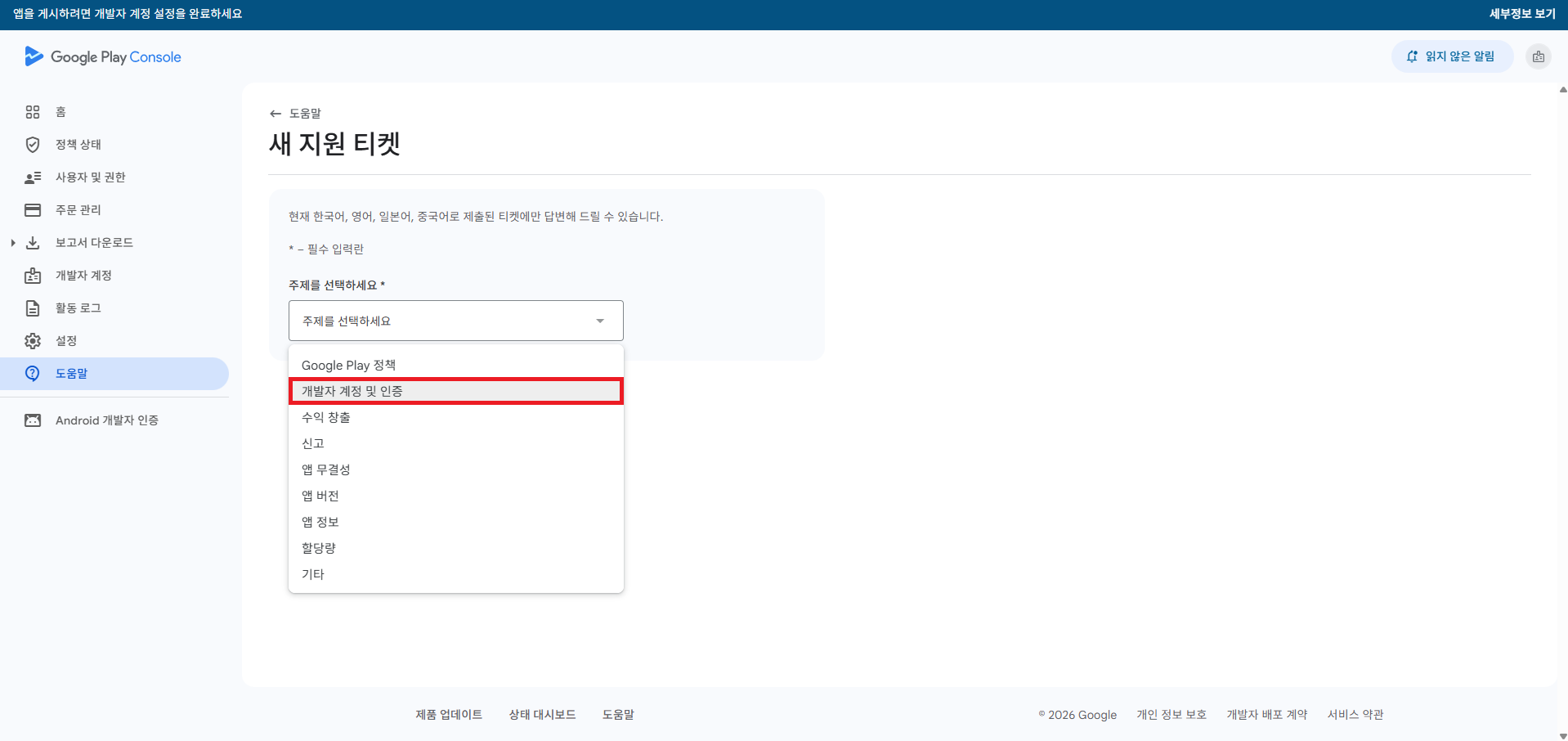
Task: Click the 개발자 계정 badge icon
Action: tap(33, 276)
